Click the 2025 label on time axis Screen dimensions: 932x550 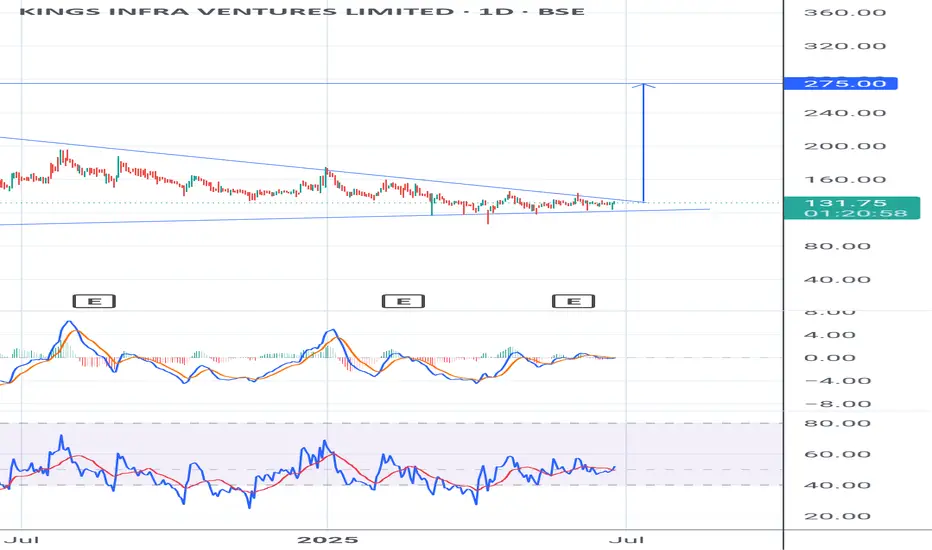[328, 540]
